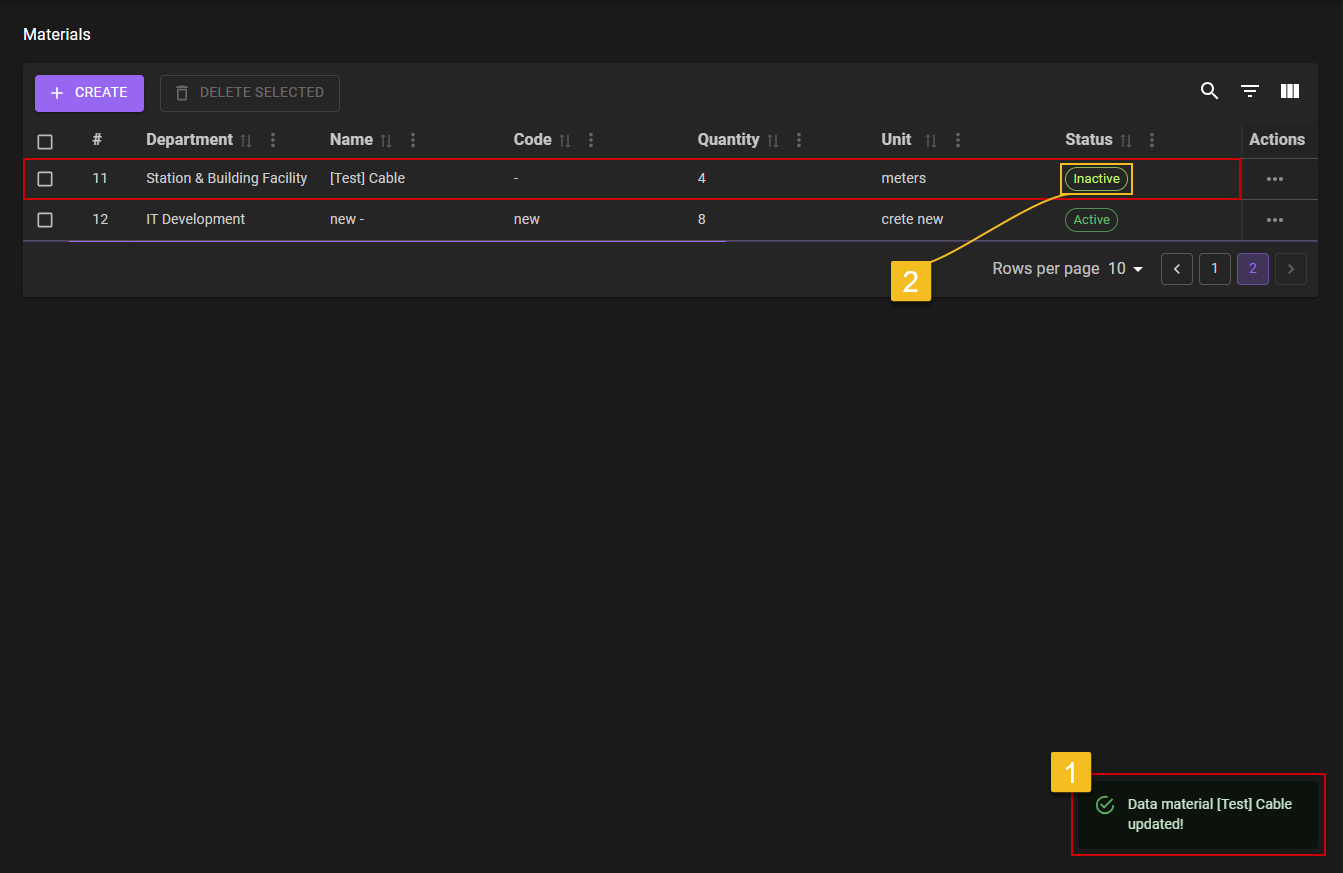
Task: Click the Inactive status chip
Action: click(x=1096, y=179)
